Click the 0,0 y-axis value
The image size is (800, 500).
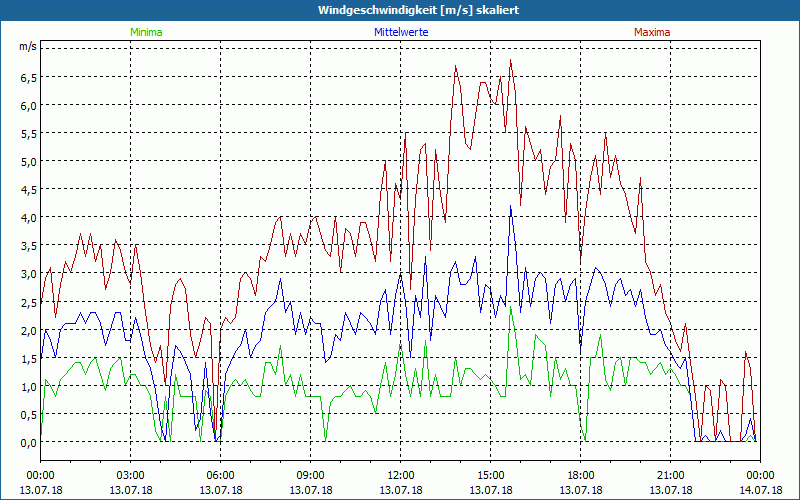(28, 442)
